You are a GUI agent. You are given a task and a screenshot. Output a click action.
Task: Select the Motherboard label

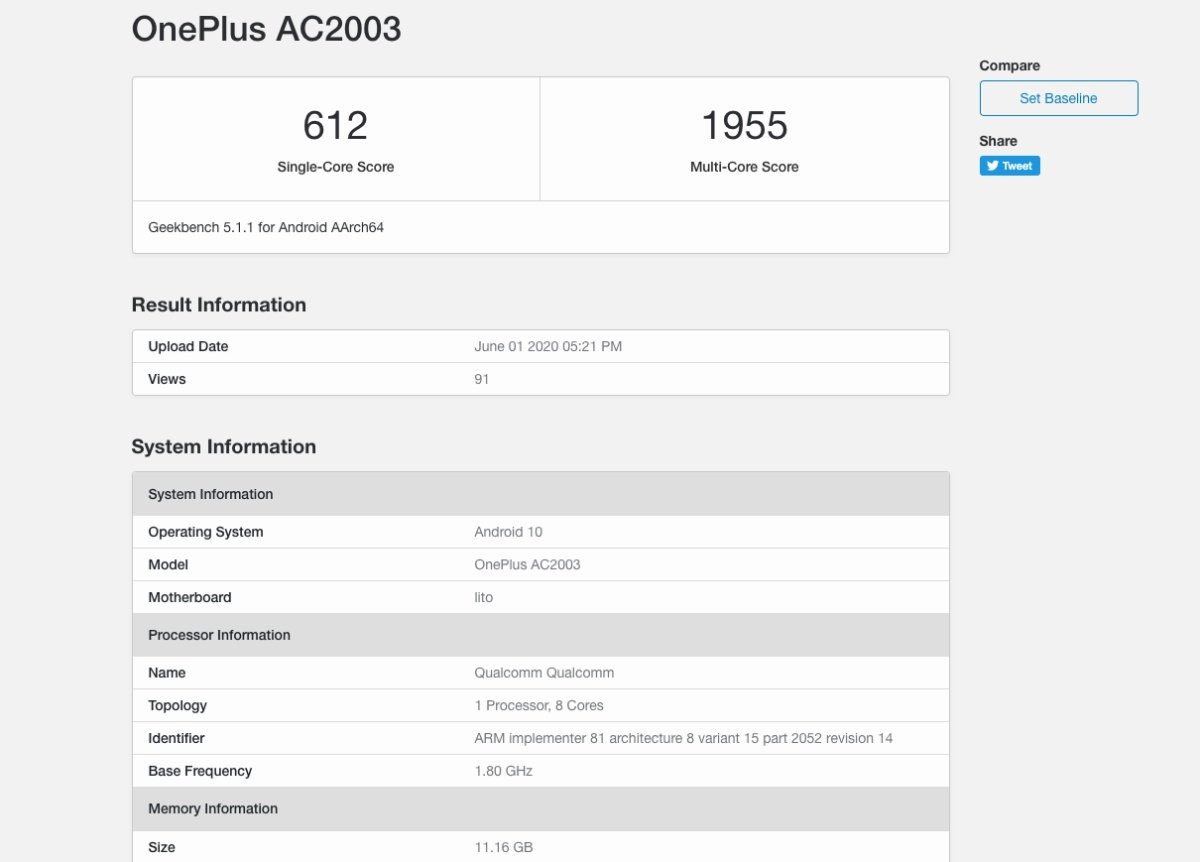(x=190, y=597)
